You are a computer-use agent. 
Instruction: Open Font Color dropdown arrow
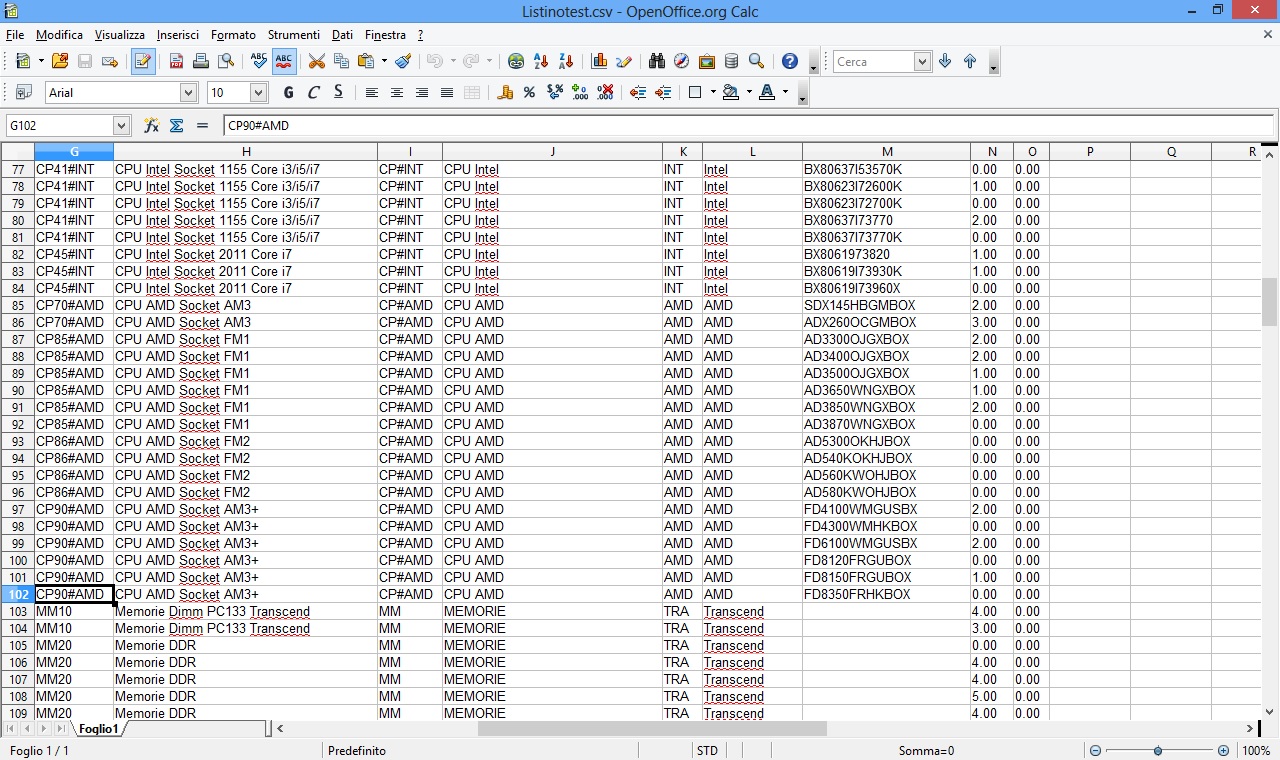(x=785, y=92)
